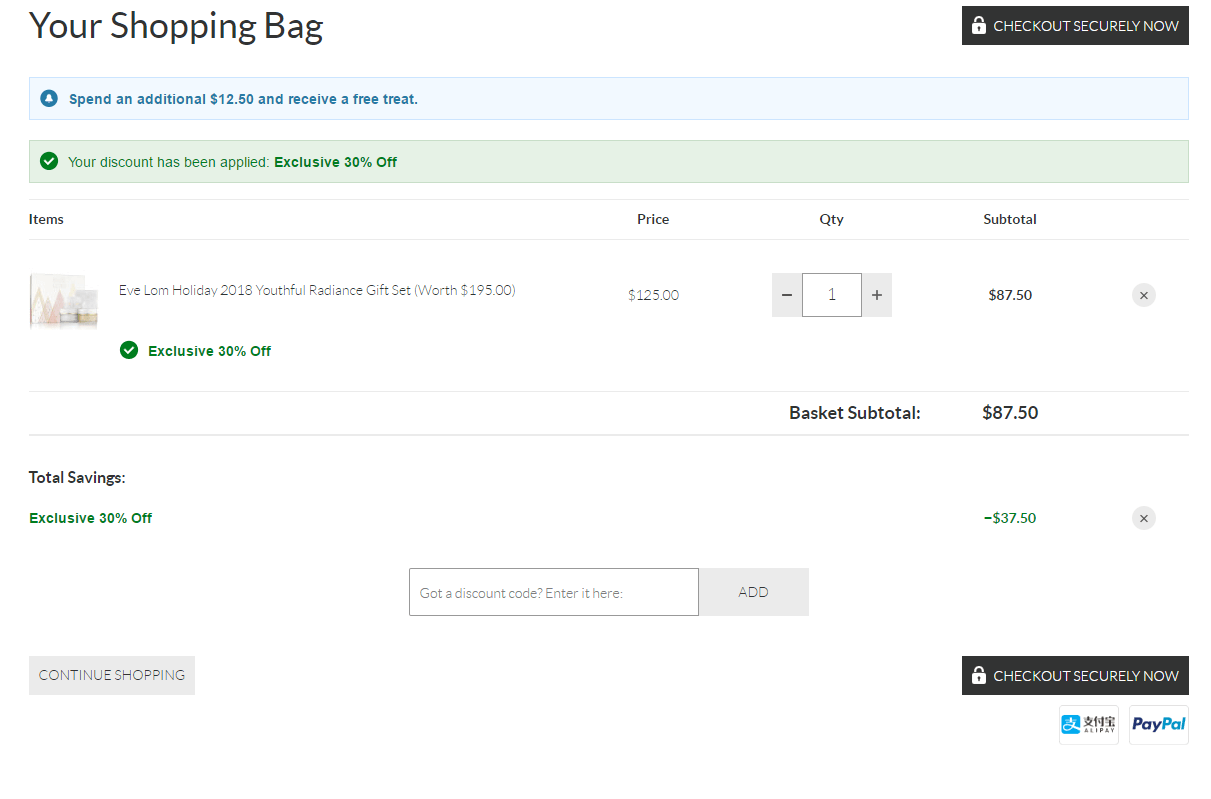Click the Continue Shopping button

tap(112, 675)
